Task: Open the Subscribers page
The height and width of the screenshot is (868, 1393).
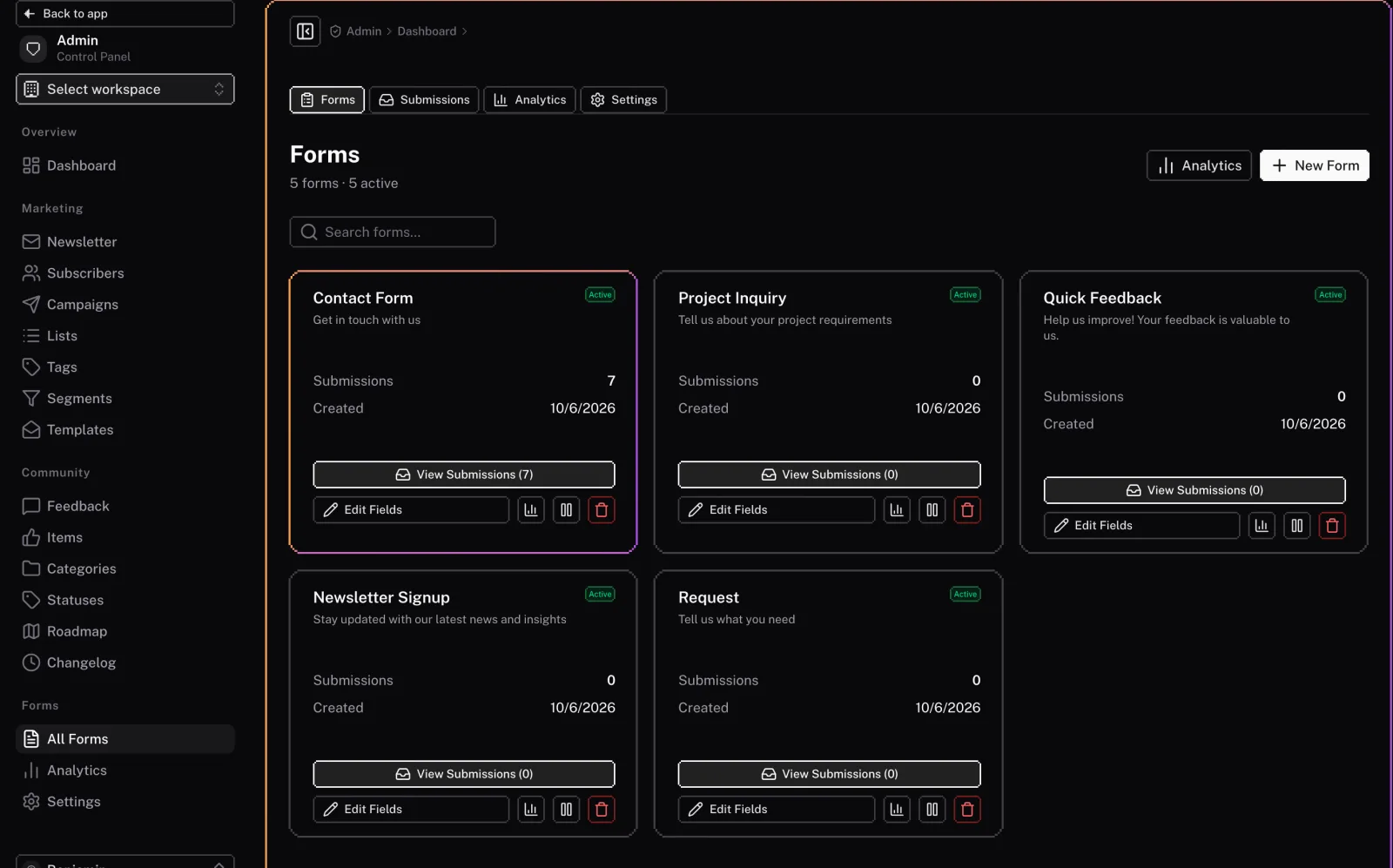Action: (x=125, y=273)
